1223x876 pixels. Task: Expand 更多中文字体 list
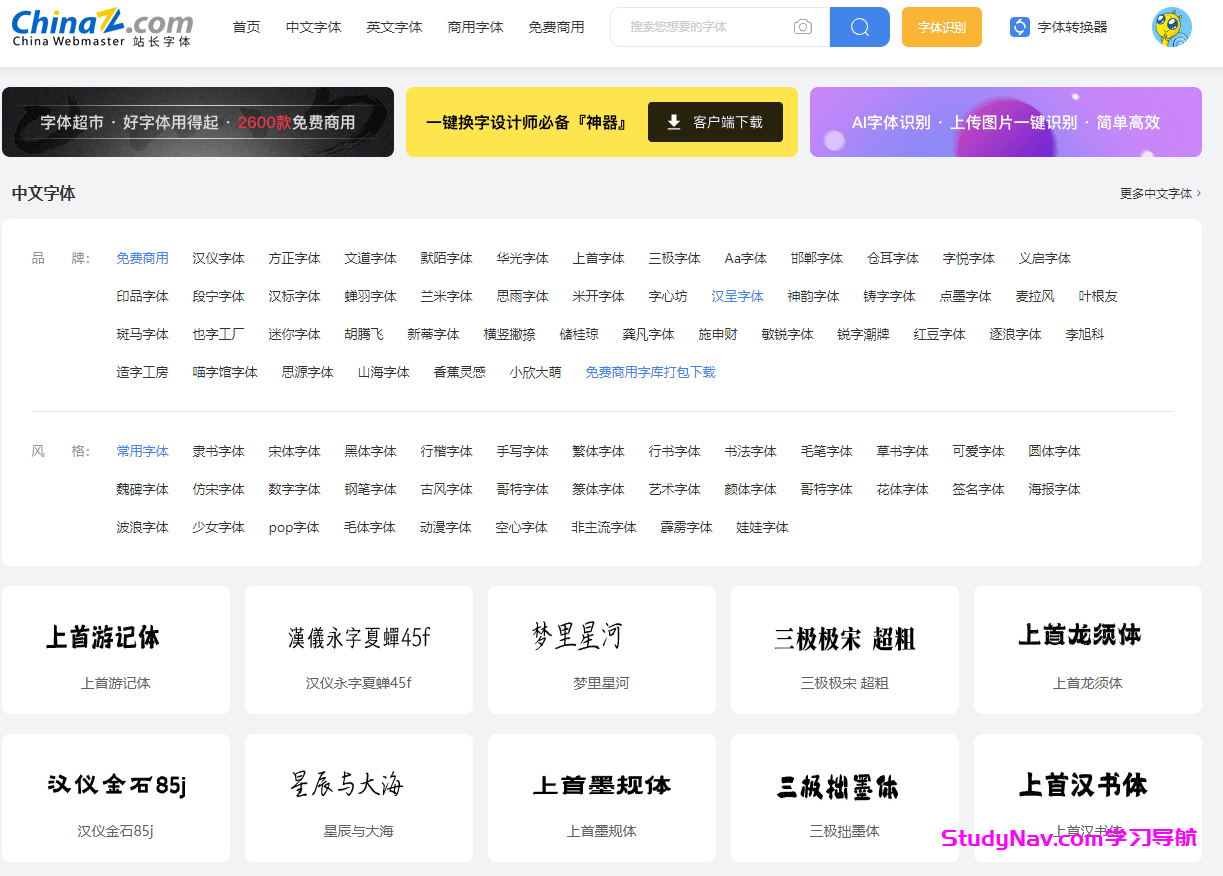(x=1156, y=194)
